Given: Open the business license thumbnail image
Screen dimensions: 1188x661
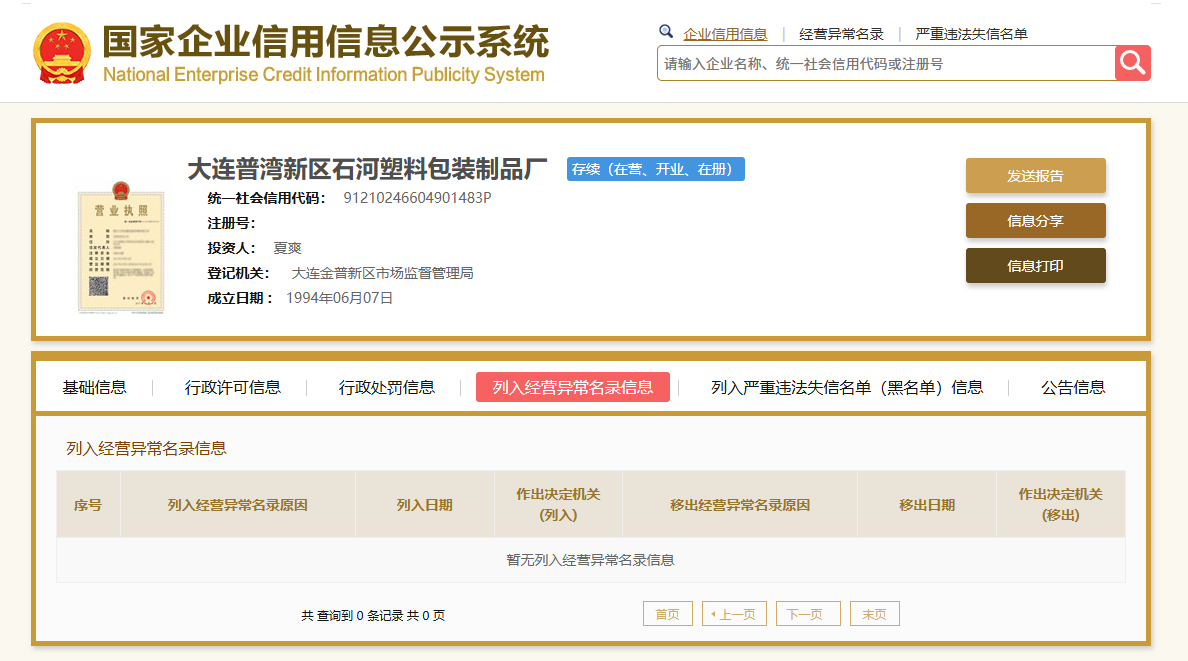Looking at the screenshot, I should (x=121, y=247).
